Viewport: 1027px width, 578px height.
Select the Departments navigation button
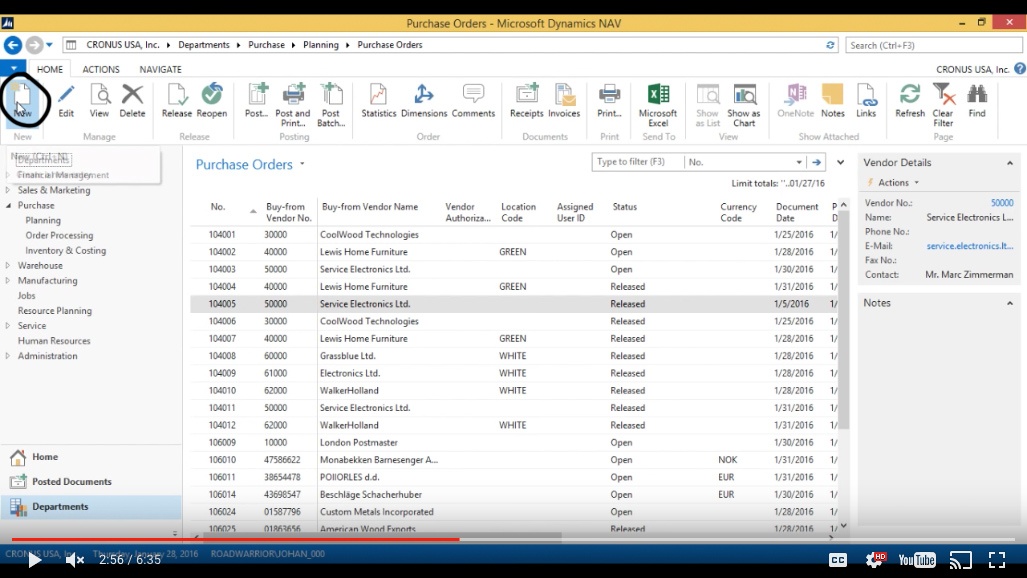tap(91, 507)
